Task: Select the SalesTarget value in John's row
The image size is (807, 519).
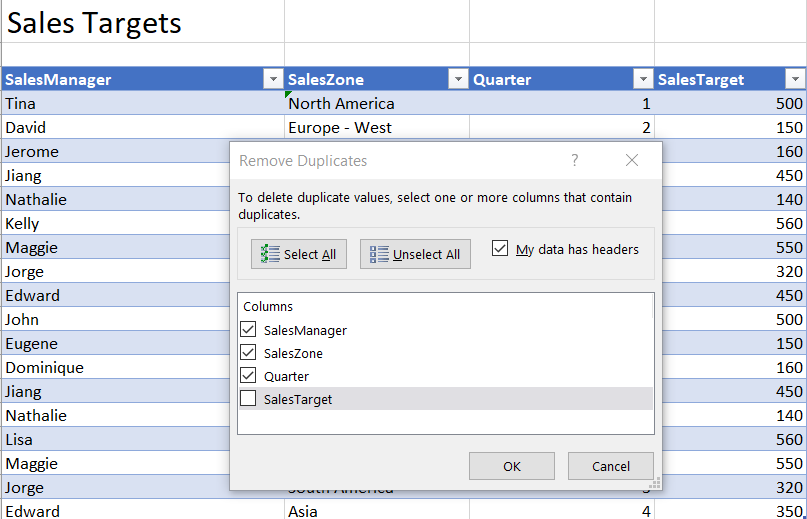Action: click(734, 319)
